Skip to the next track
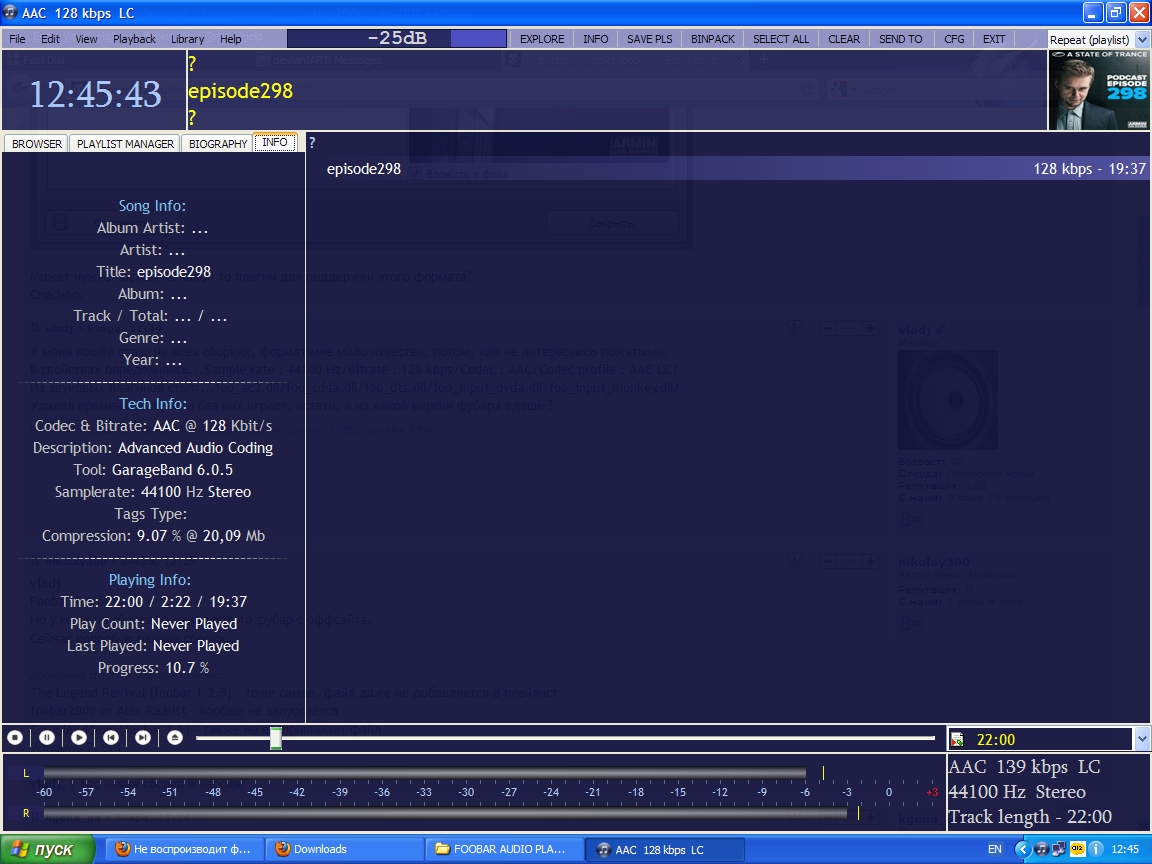 pos(143,738)
